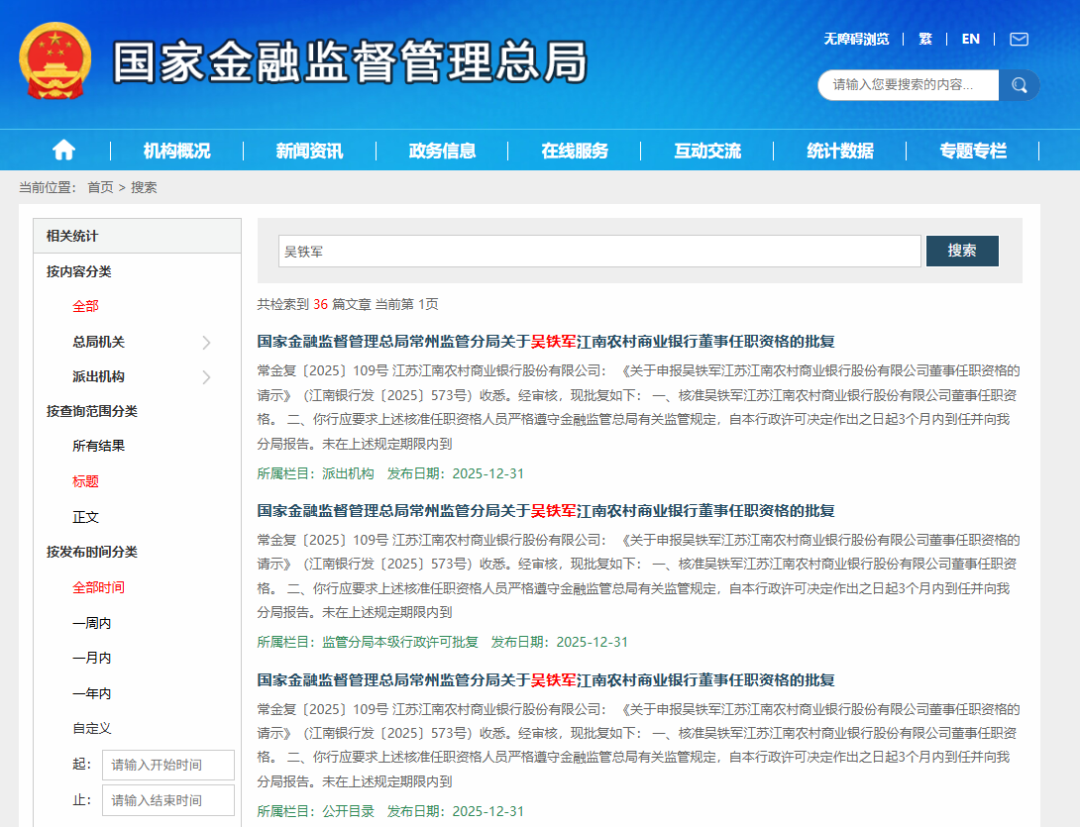Viewport: 1080px width, 827px height.
Task: Open the 在线服务 menu
Action: point(574,151)
